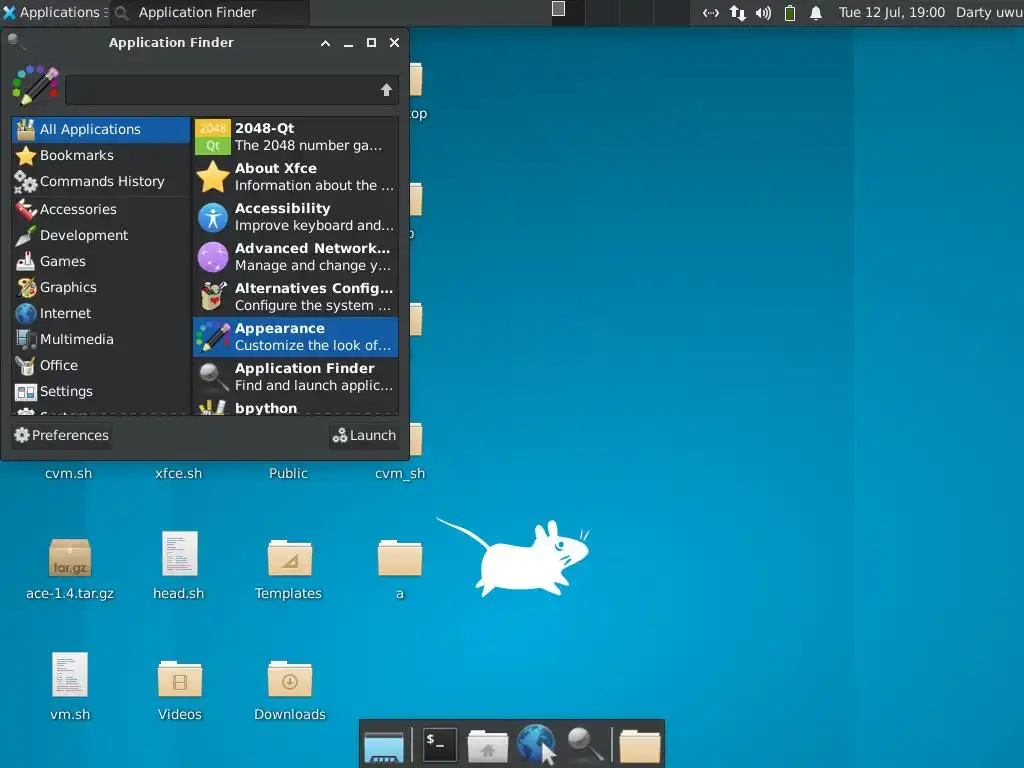Launch the web browser from dock
The height and width of the screenshot is (768, 1024).
[536, 743]
